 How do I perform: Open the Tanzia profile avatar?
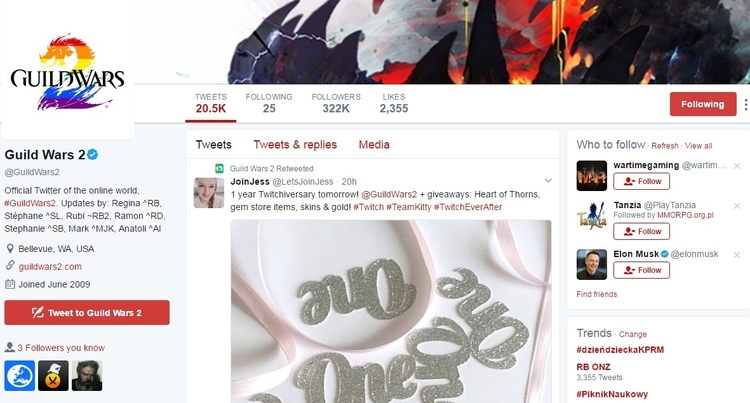(x=592, y=216)
